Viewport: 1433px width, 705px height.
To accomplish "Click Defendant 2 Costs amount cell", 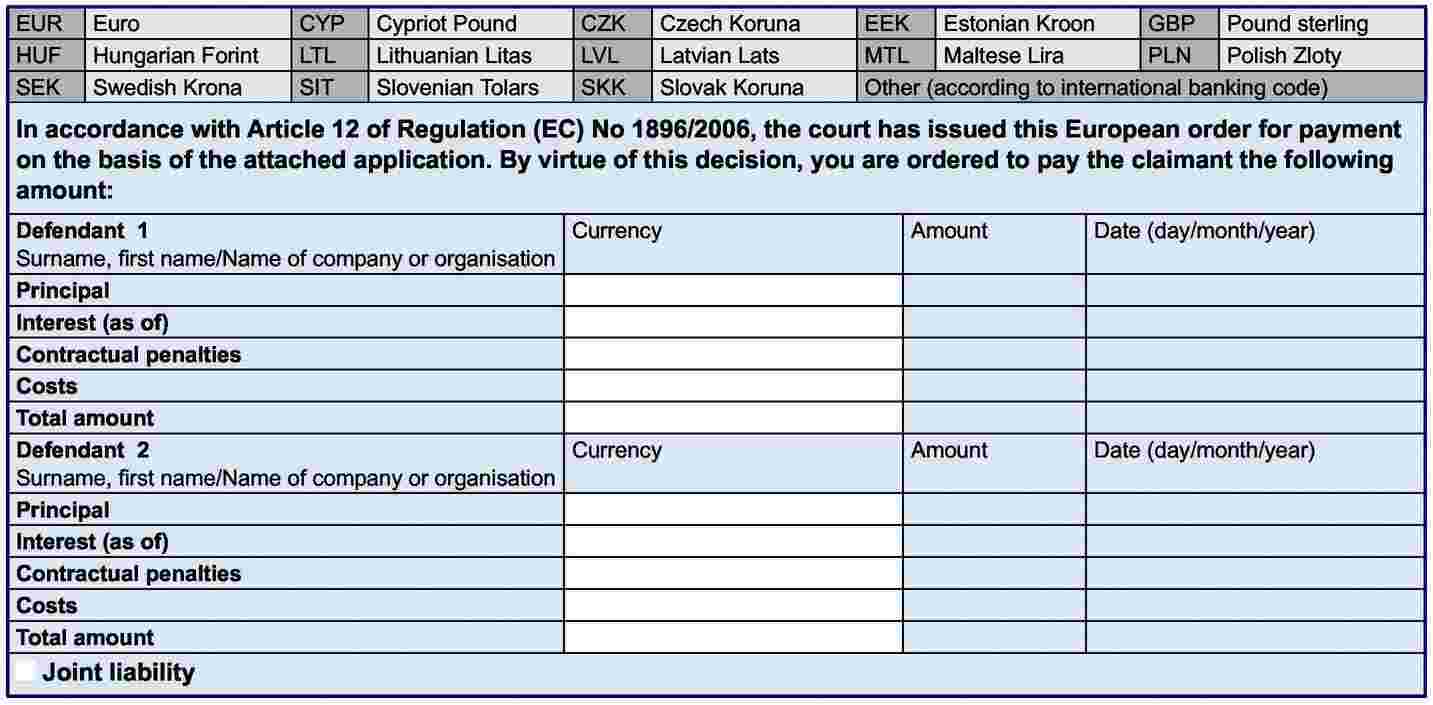I will pyautogui.click(x=994, y=606).
